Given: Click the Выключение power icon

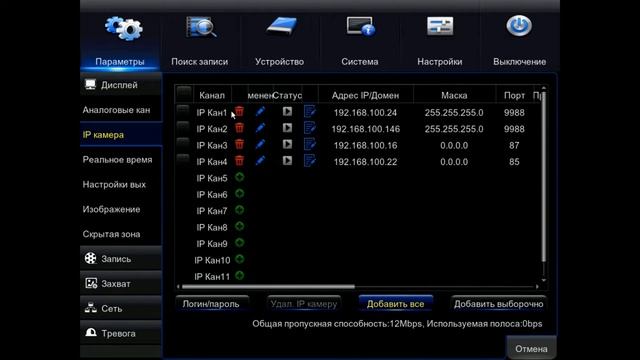Looking at the screenshot, I should pos(519,26).
